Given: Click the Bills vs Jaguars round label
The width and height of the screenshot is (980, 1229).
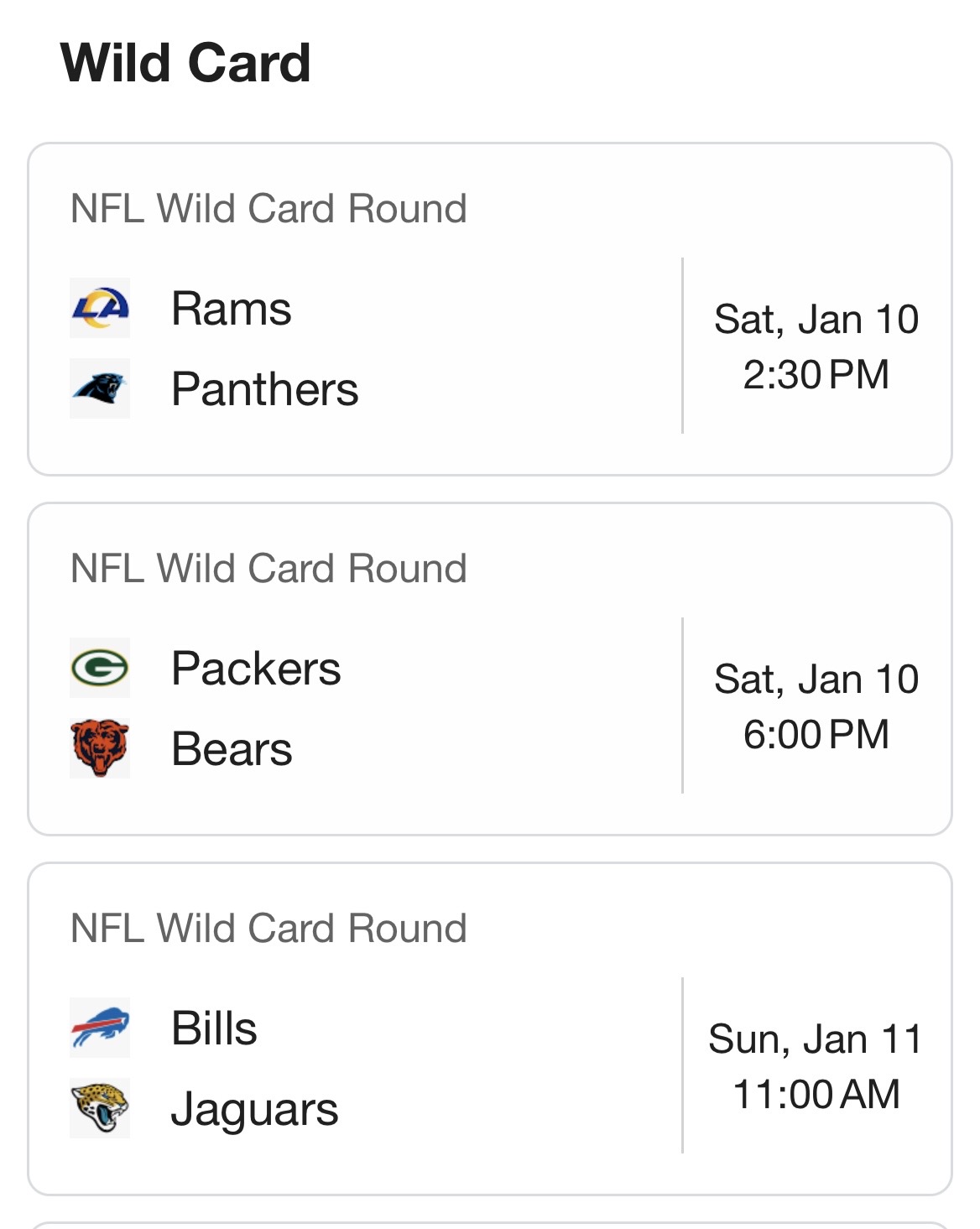Looking at the screenshot, I should (x=268, y=929).
